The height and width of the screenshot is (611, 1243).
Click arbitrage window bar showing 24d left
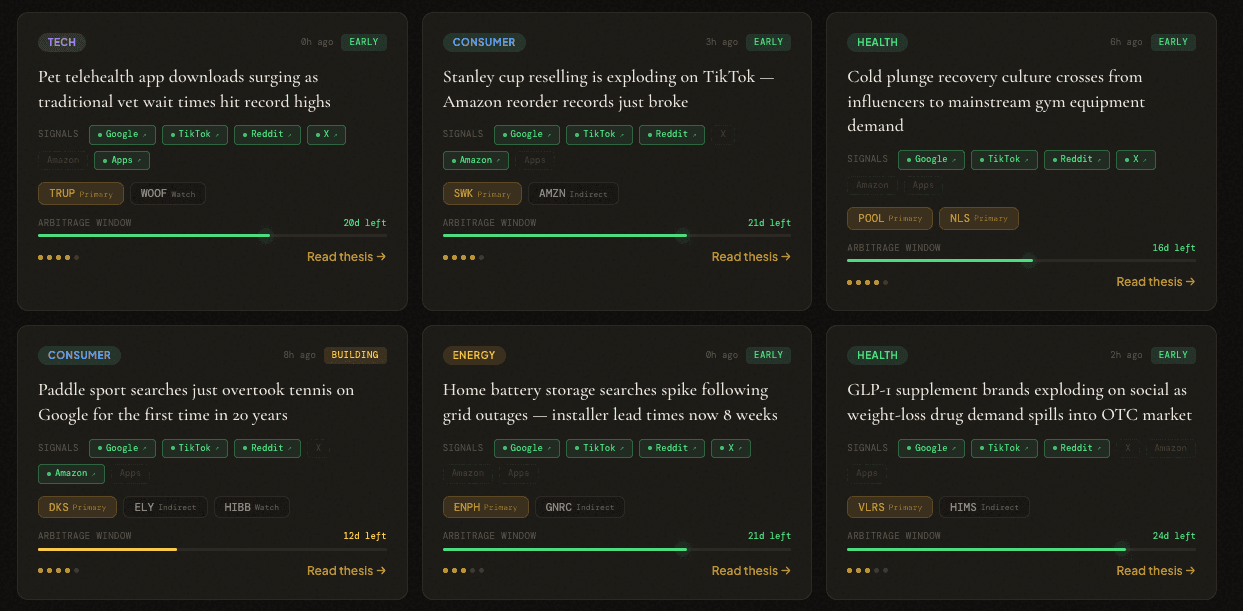[x=1021, y=549]
